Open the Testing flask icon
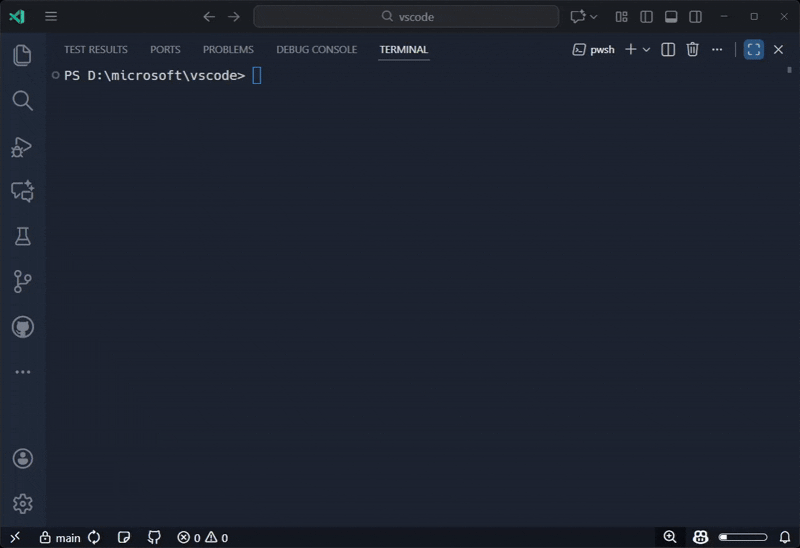 (x=22, y=236)
